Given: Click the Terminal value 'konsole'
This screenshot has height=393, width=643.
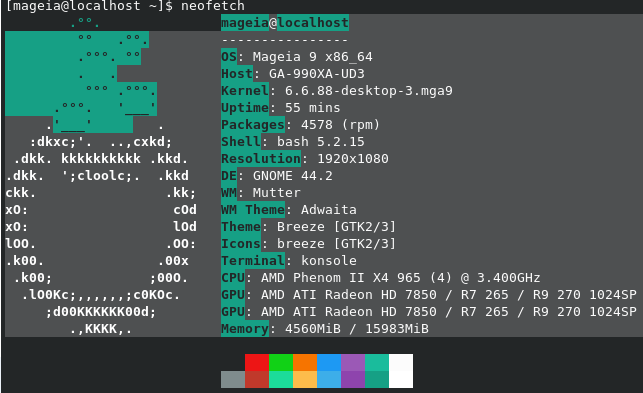Looking at the screenshot, I should (x=329, y=261).
